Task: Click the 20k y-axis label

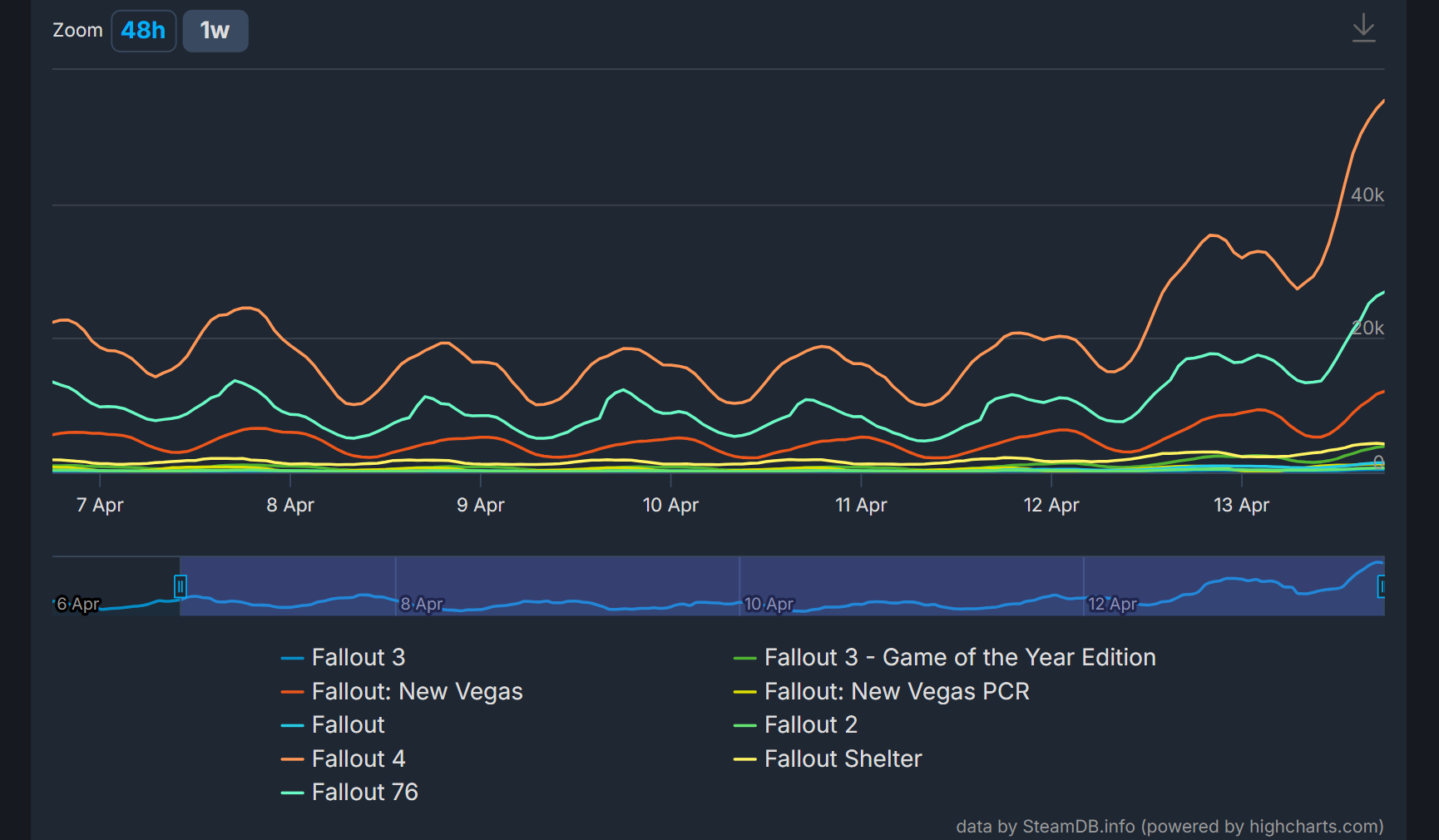Action: tap(1367, 328)
